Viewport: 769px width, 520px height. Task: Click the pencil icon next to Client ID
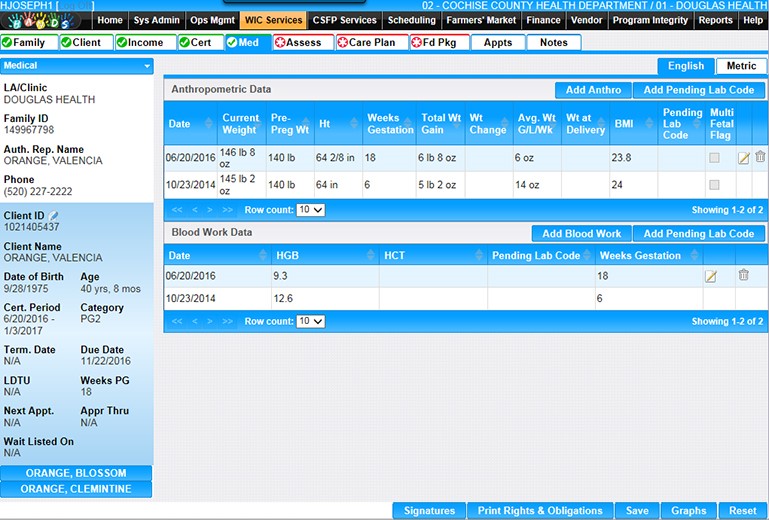tap(54, 215)
